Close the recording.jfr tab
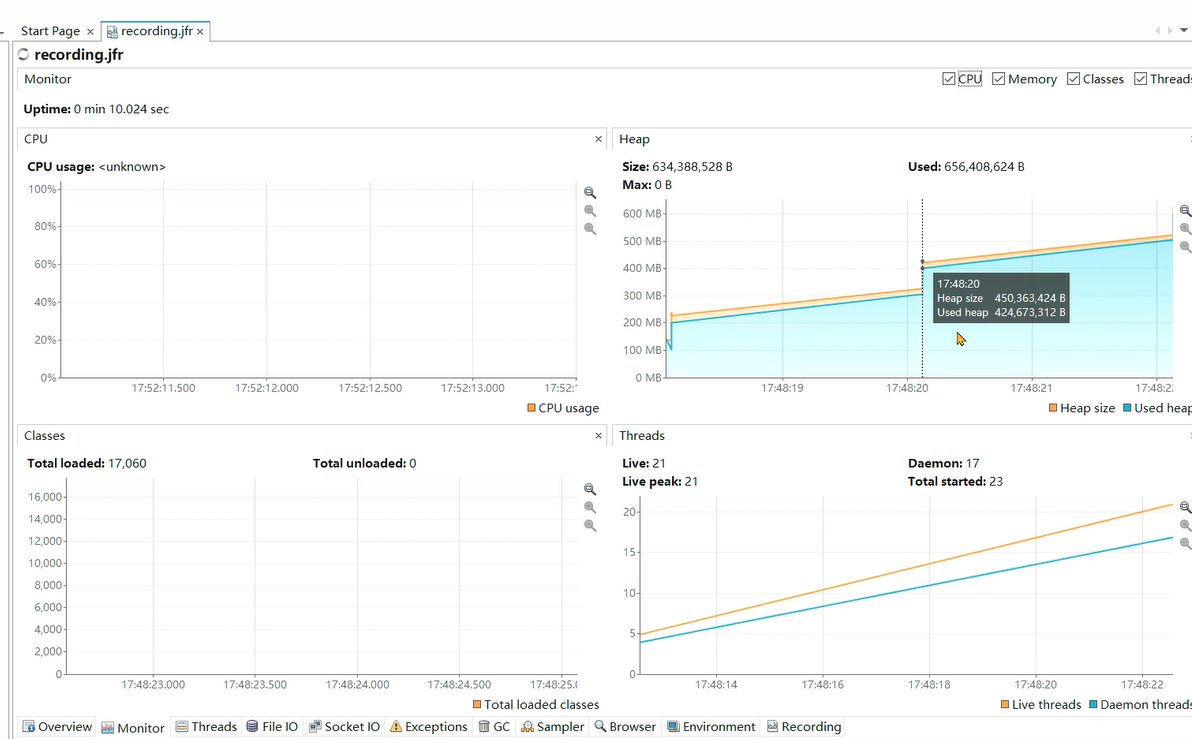 click(200, 32)
